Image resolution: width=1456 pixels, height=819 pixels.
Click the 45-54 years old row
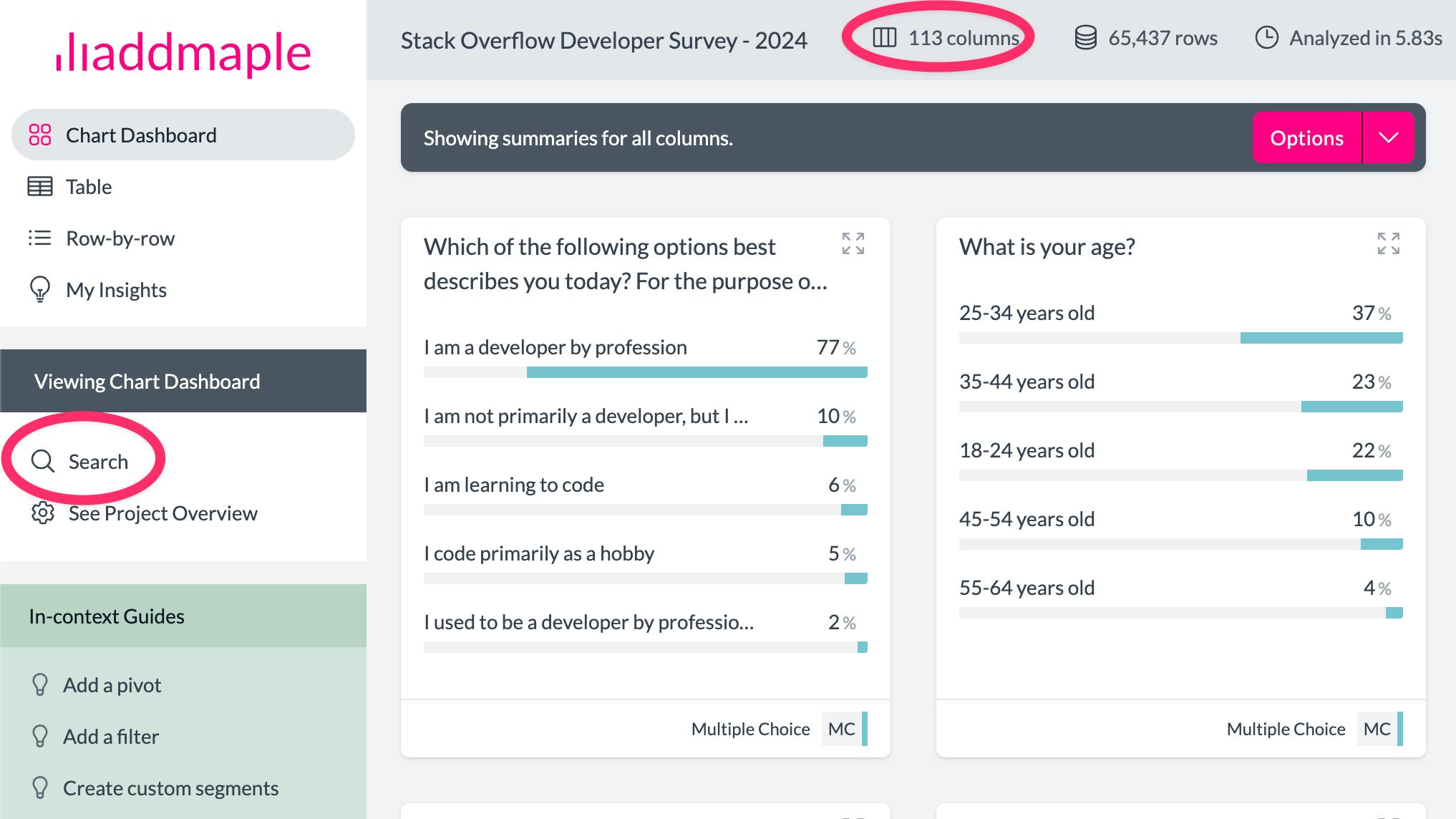point(1181,530)
